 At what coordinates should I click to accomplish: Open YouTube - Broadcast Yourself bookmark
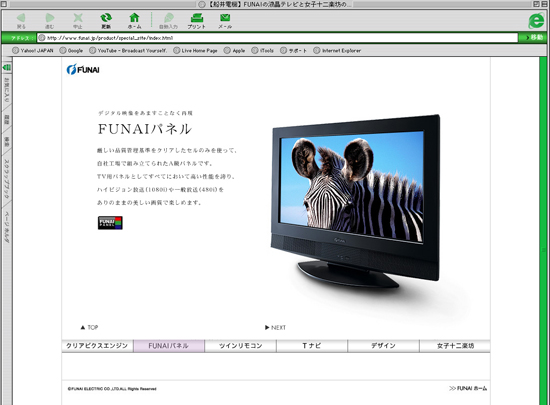[x=128, y=50]
